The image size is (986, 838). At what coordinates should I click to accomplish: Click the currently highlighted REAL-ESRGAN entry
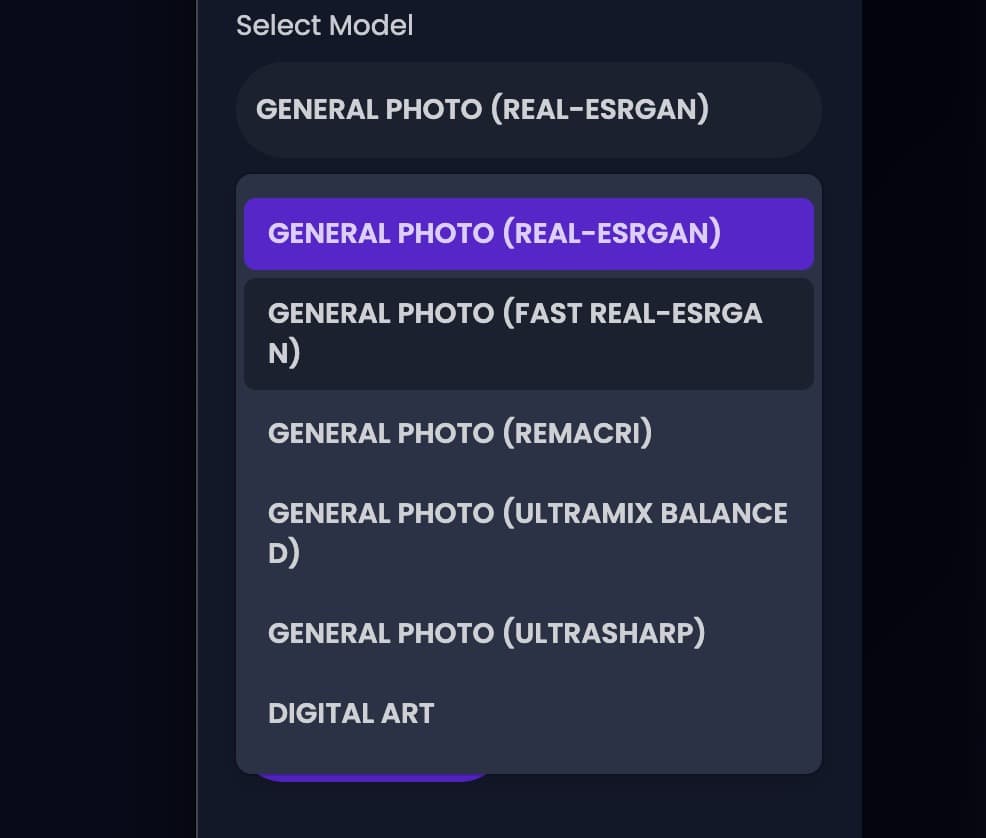pos(528,233)
